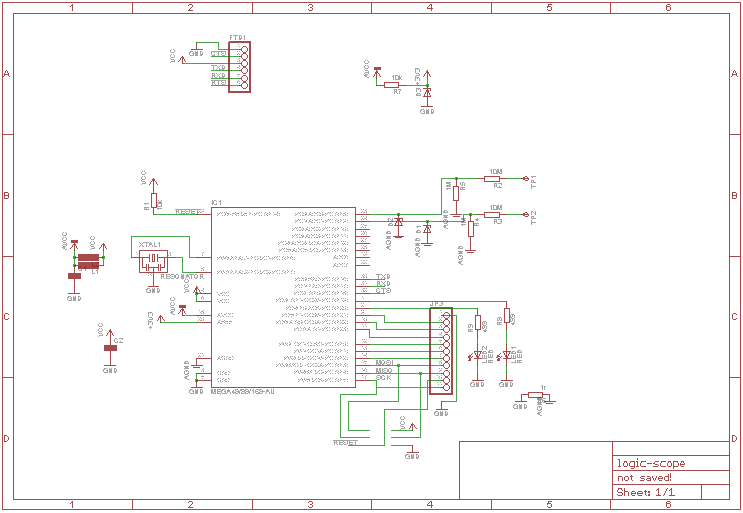Click resistor R3 10M symbol
Viewport: 743px width, 513px height.
coord(492,215)
